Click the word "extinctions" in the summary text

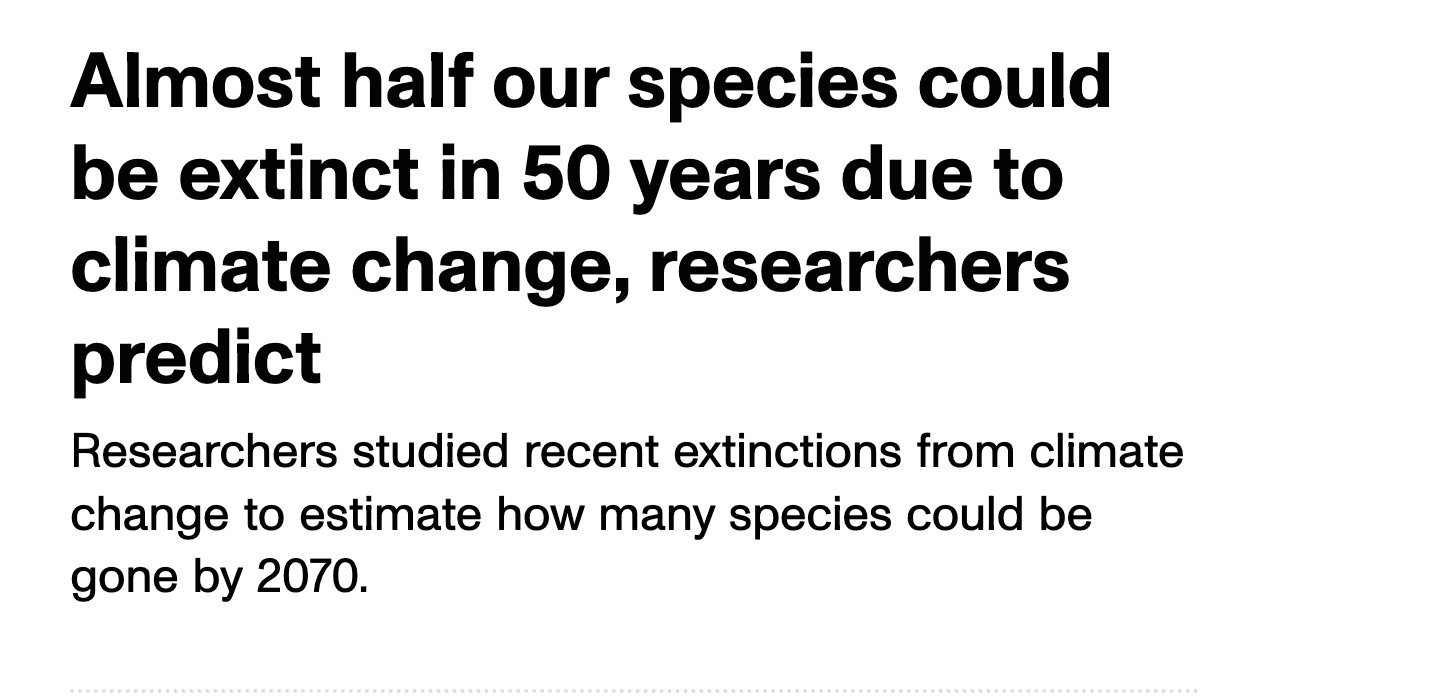(788, 452)
